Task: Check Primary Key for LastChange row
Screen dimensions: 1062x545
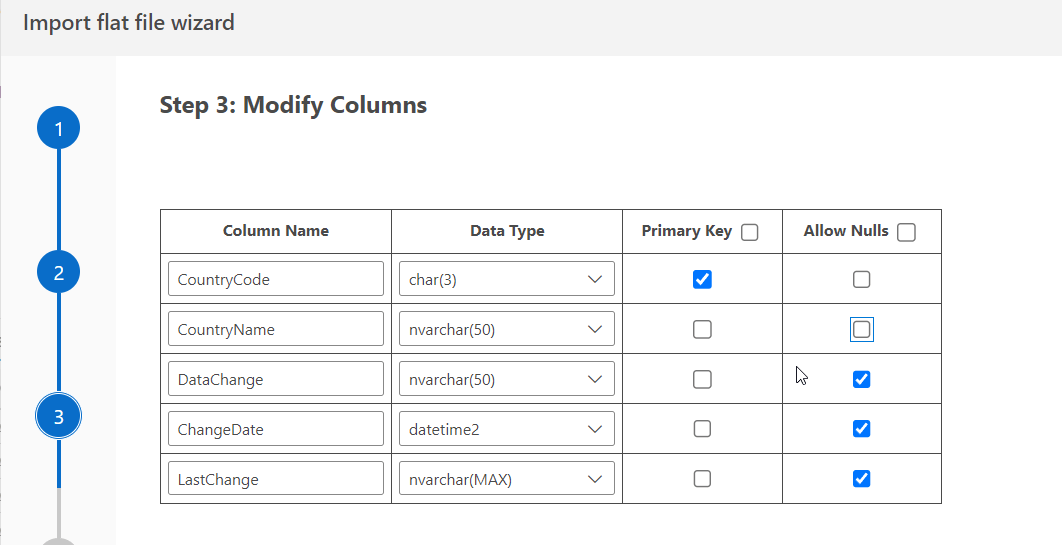Action: click(x=702, y=479)
